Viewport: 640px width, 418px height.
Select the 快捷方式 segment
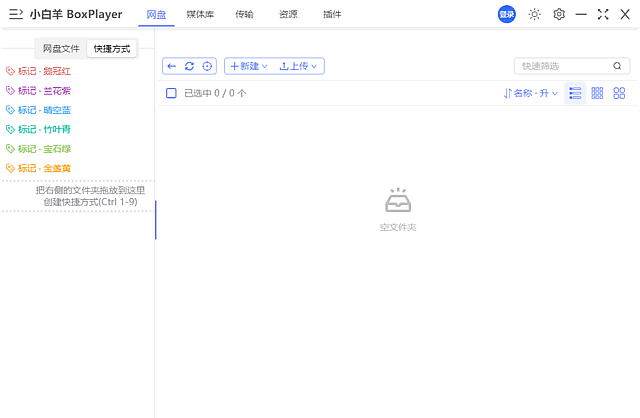coord(112,49)
